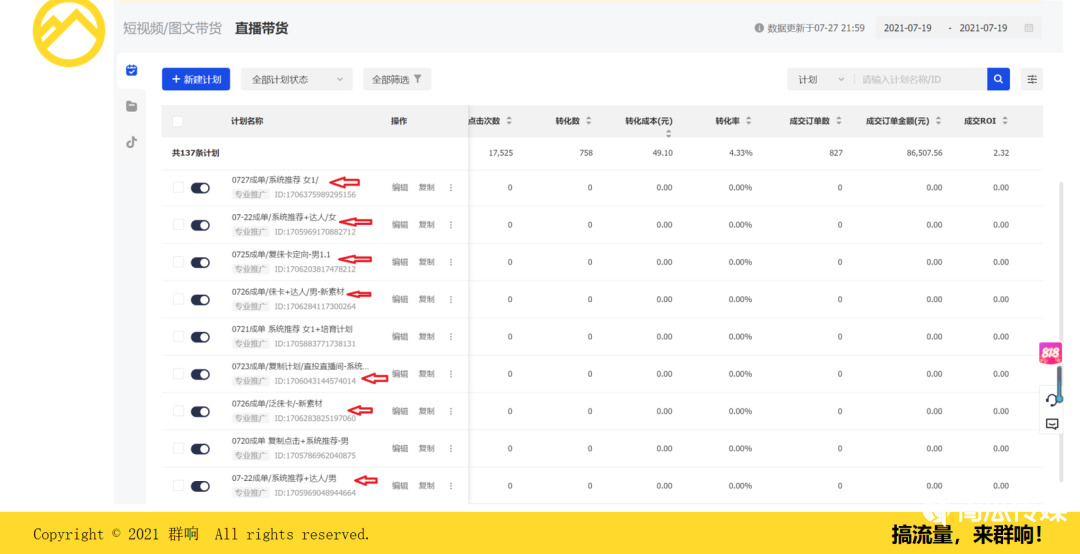Open column settings via the sliders icon
This screenshot has width=1080, height=554.
pos(1032,79)
